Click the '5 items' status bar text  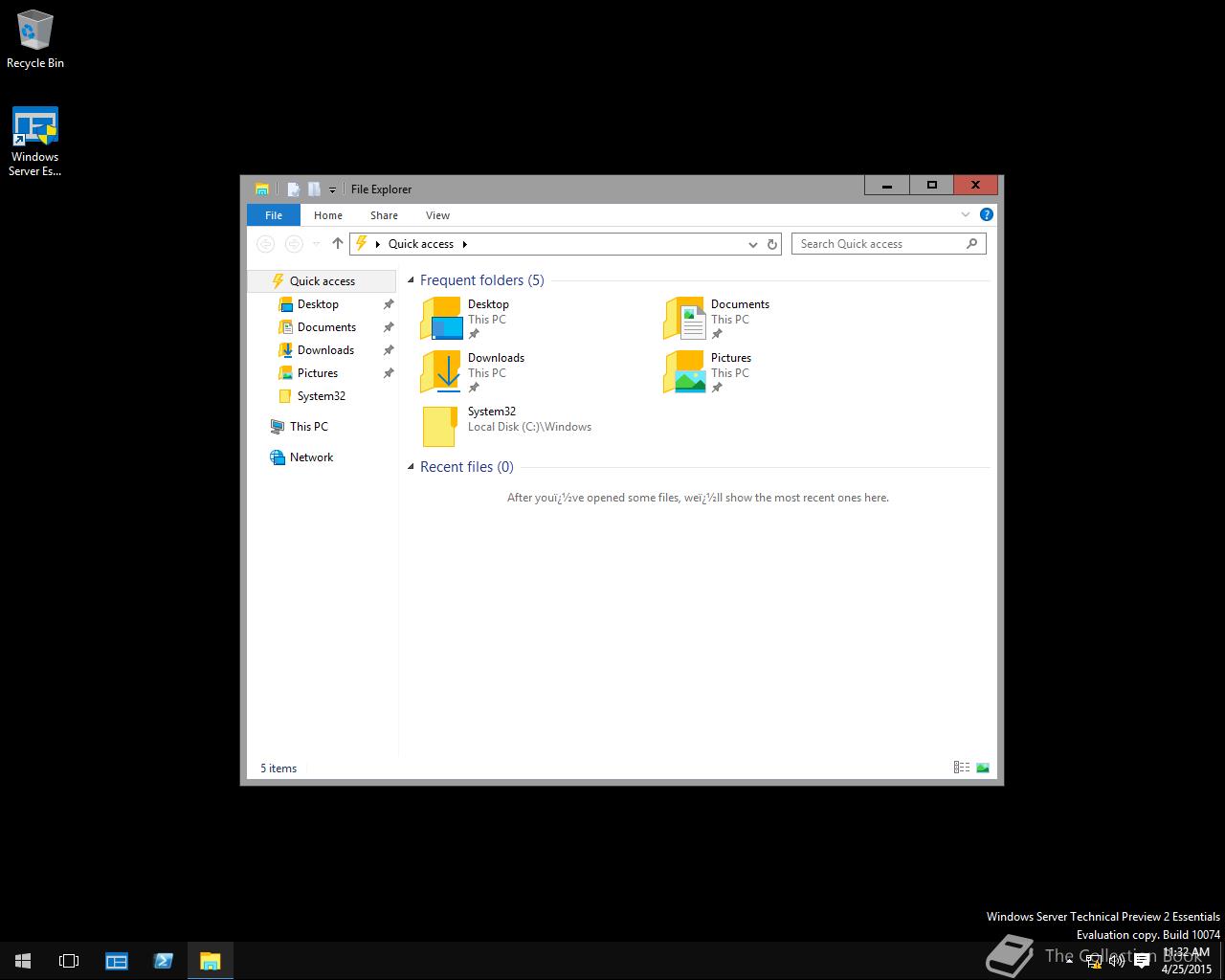(278, 768)
